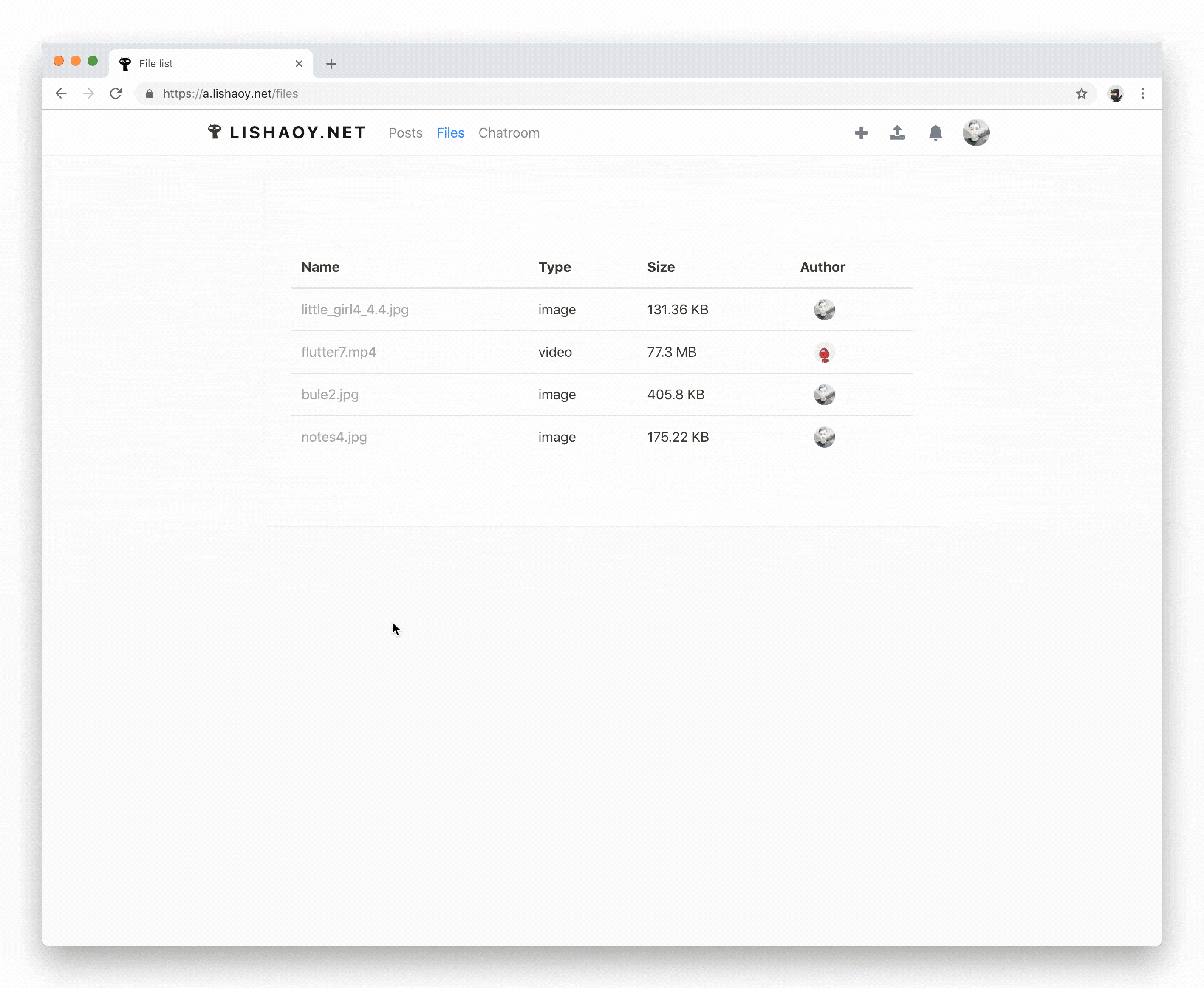The image size is (1204, 988).
Task: Open notifications bell icon
Action: click(x=936, y=133)
